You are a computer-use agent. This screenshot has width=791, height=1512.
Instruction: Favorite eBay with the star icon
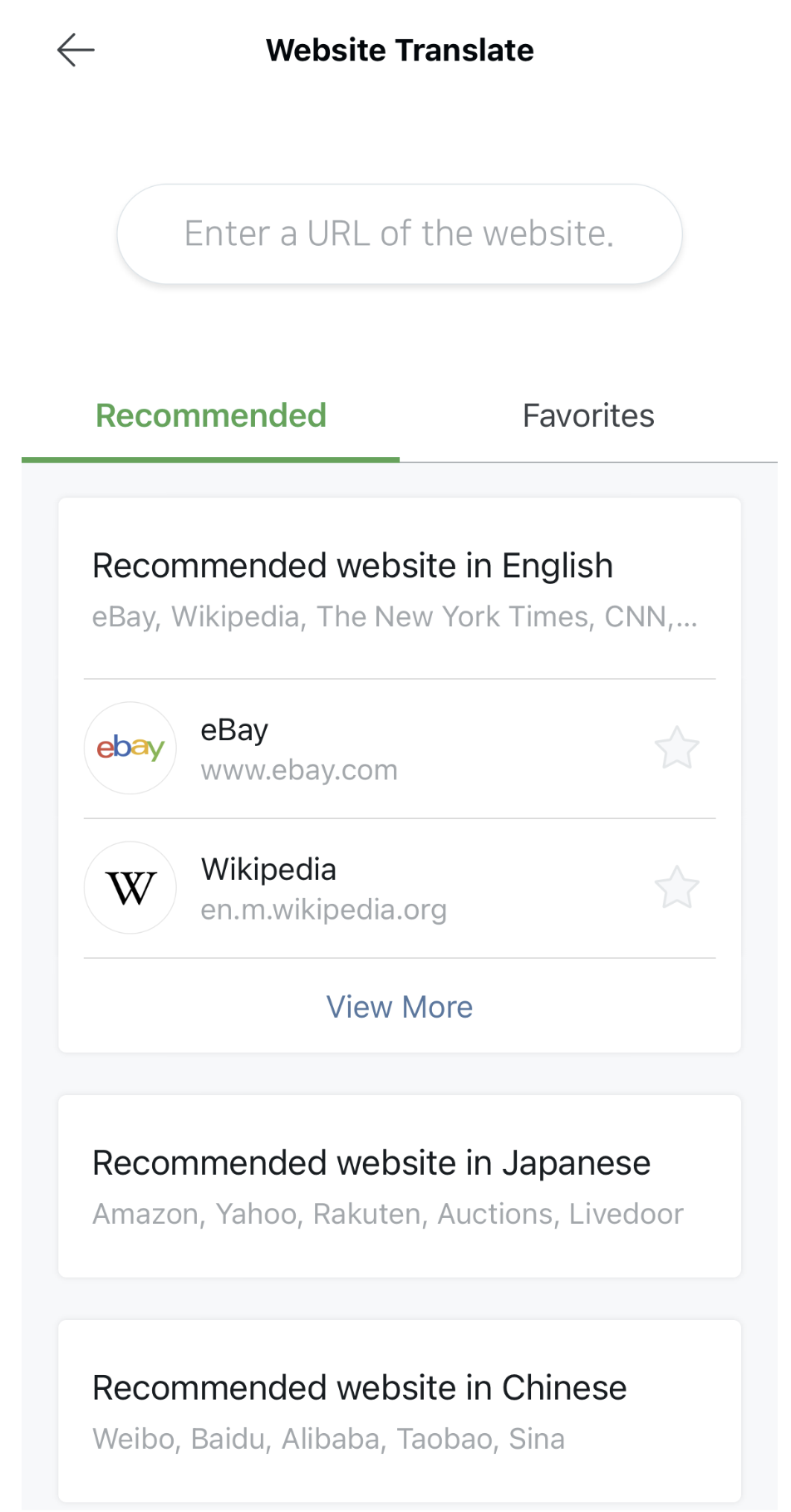click(x=676, y=748)
